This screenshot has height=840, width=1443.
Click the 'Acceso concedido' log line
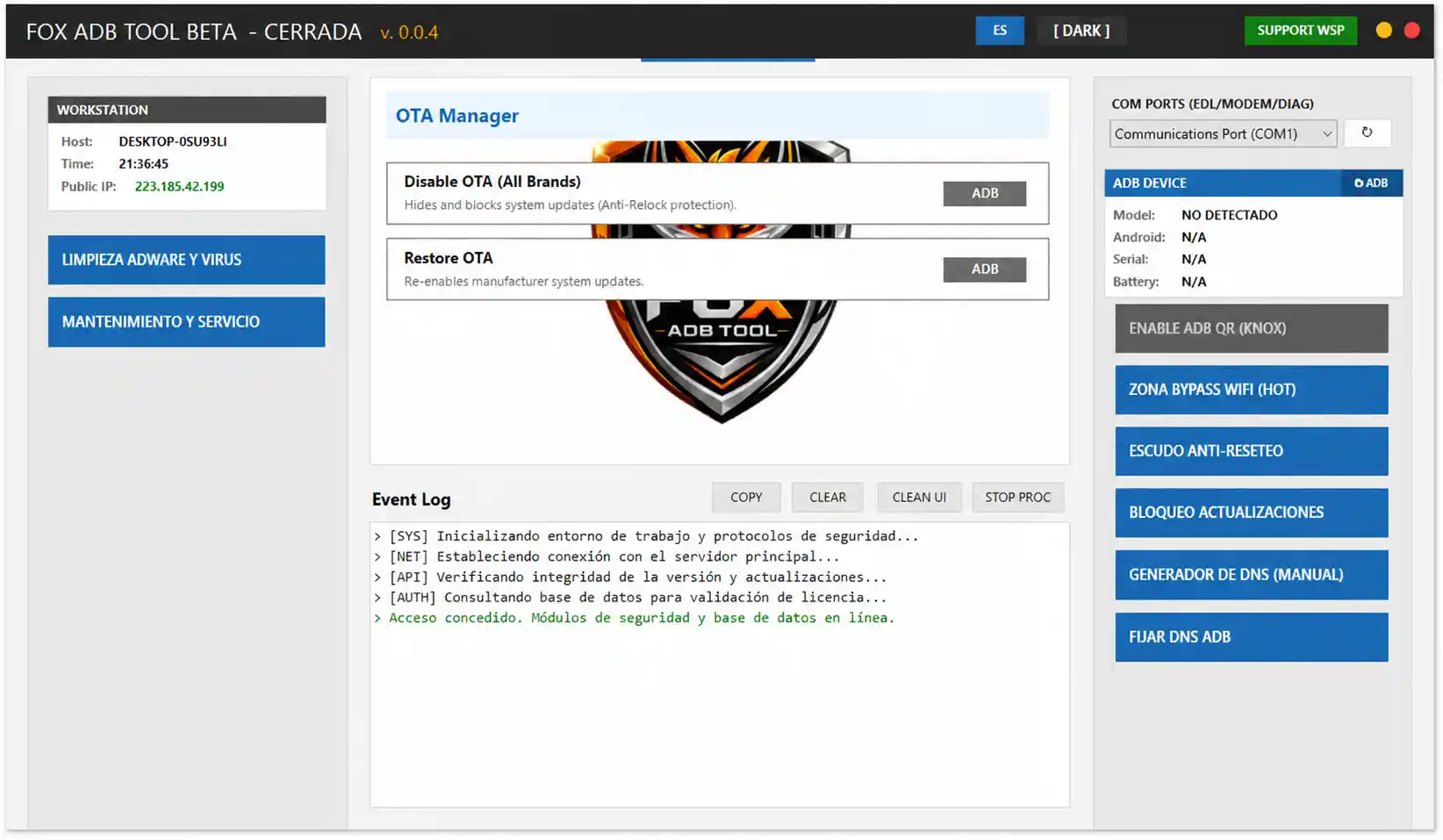point(634,618)
